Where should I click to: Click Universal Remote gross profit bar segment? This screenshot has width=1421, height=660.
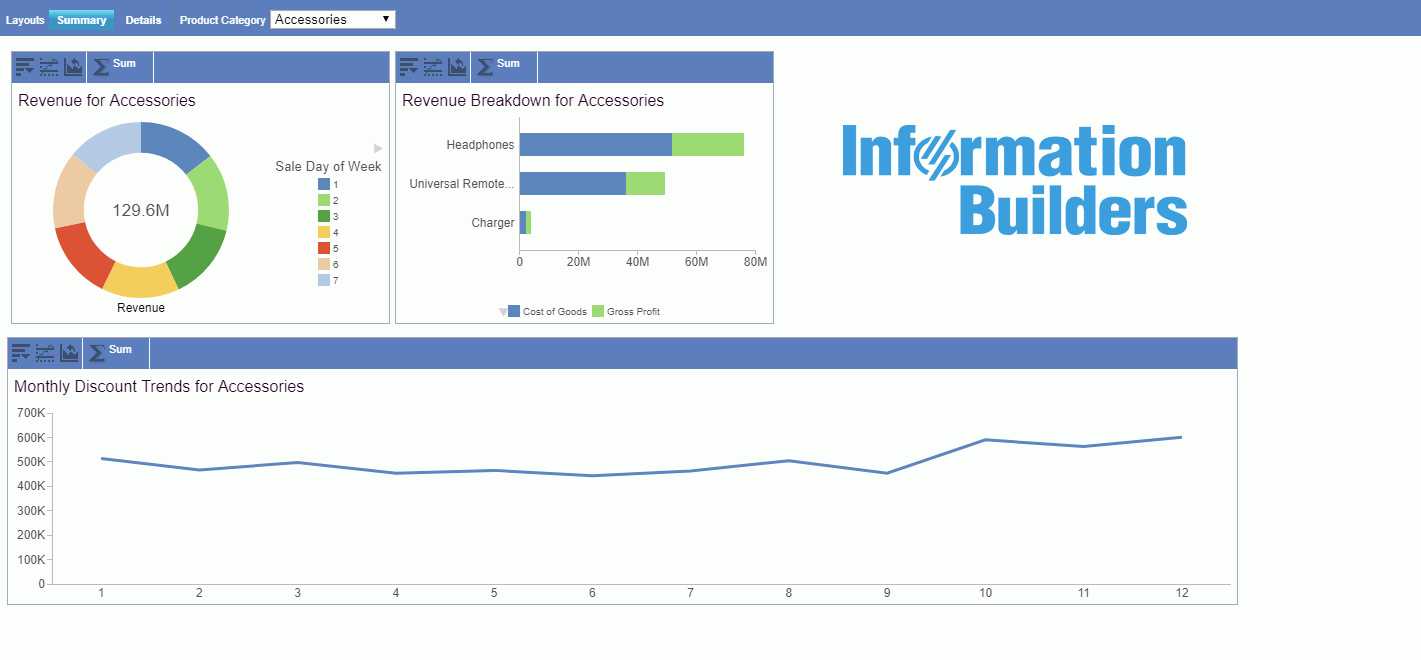point(645,184)
